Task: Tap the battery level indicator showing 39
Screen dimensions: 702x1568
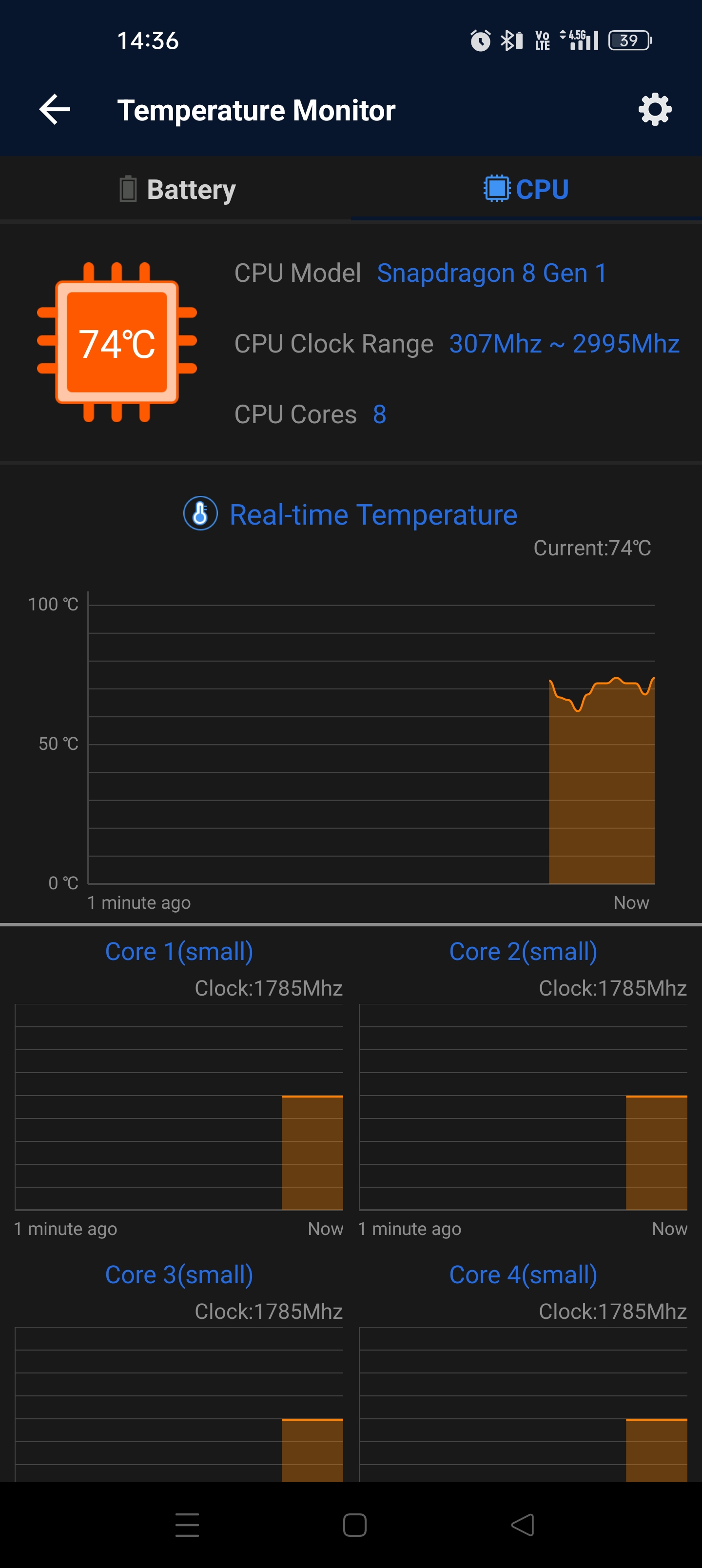Action: (629, 41)
